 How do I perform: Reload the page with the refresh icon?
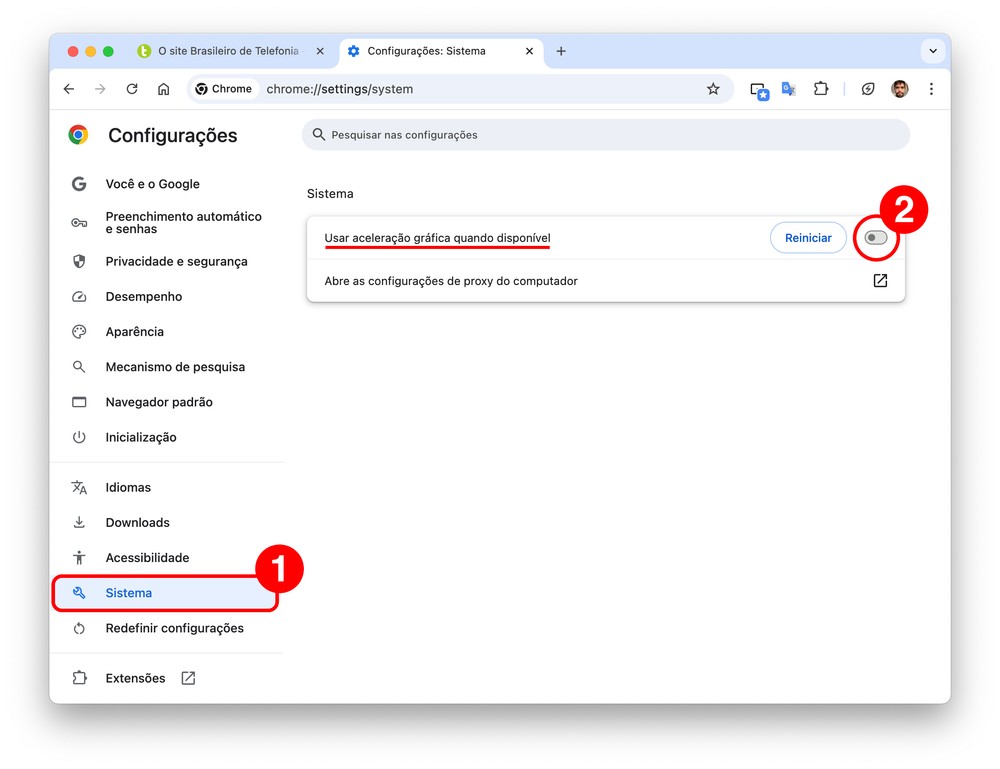click(132, 89)
